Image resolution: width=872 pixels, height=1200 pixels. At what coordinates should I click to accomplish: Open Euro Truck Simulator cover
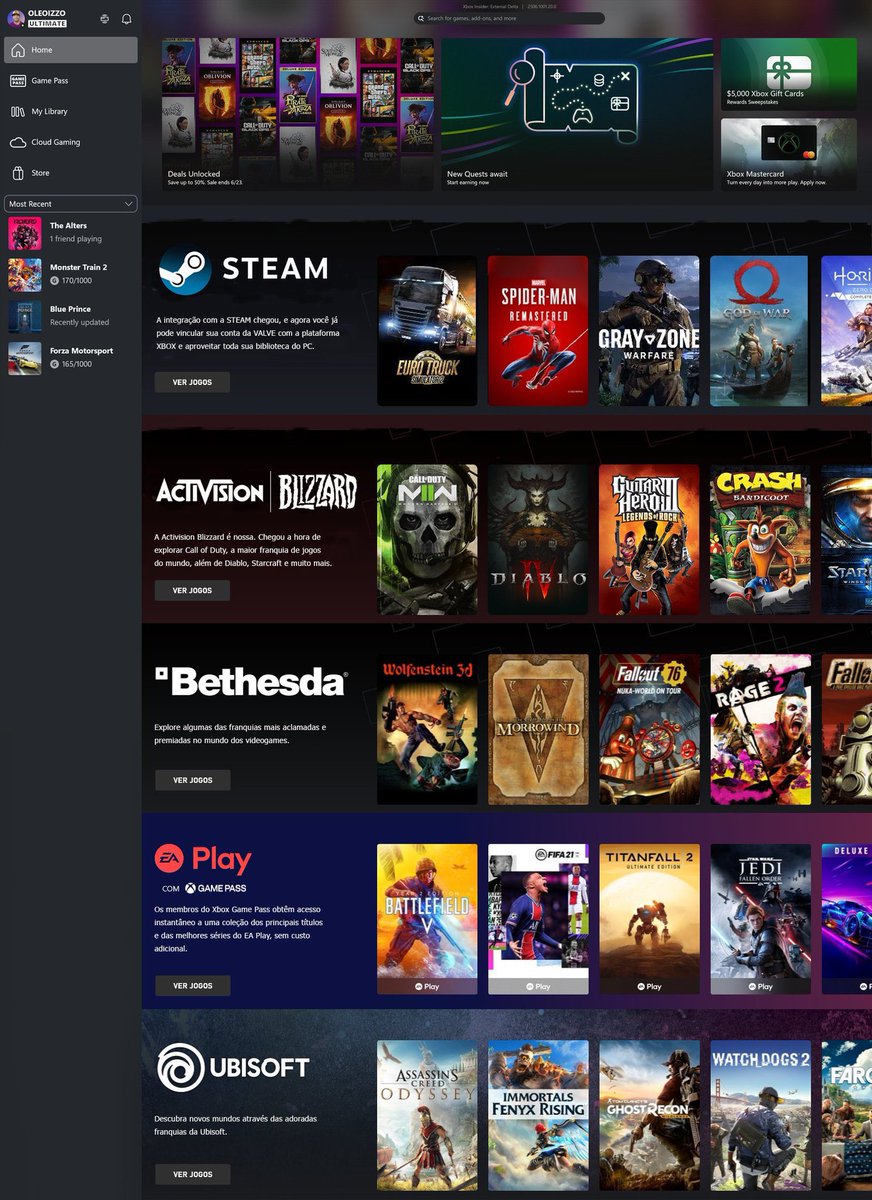click(427, 331)
